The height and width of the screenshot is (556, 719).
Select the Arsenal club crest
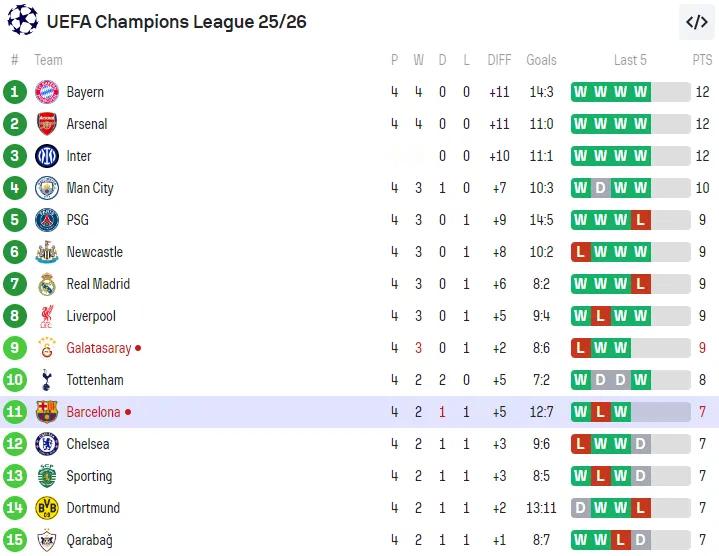point(47,124)
